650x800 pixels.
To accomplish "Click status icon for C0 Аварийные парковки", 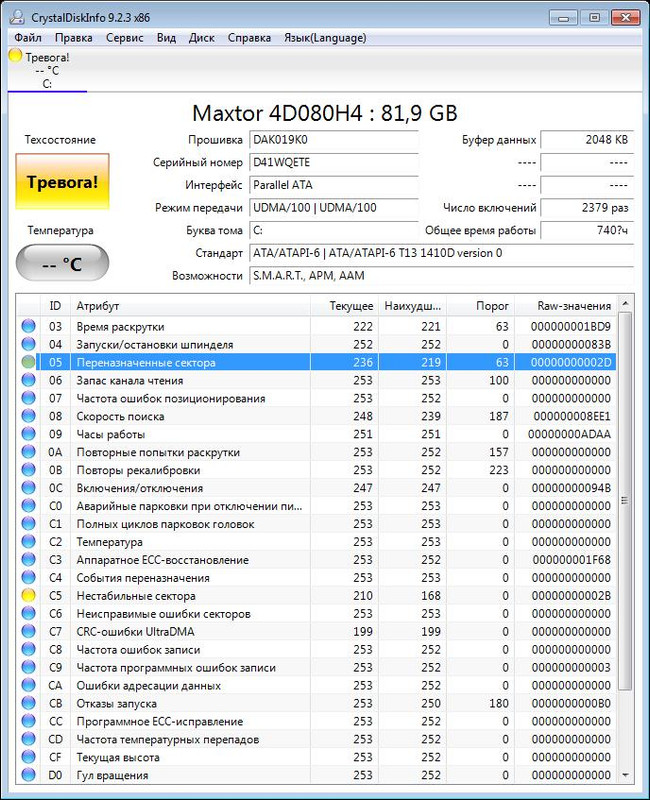I will tap(29, 506).
